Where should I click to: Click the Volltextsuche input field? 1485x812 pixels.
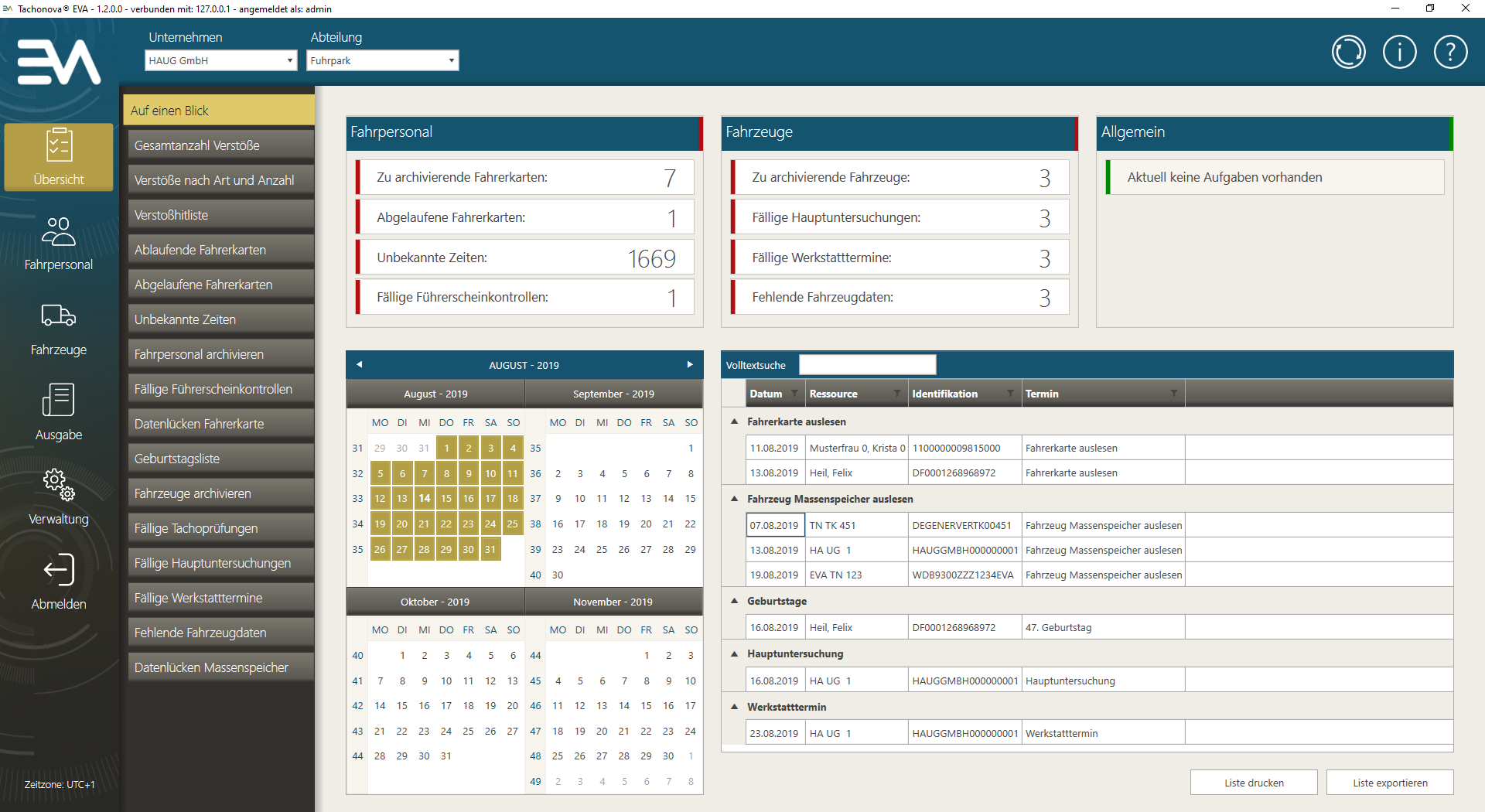coord(867,365)
